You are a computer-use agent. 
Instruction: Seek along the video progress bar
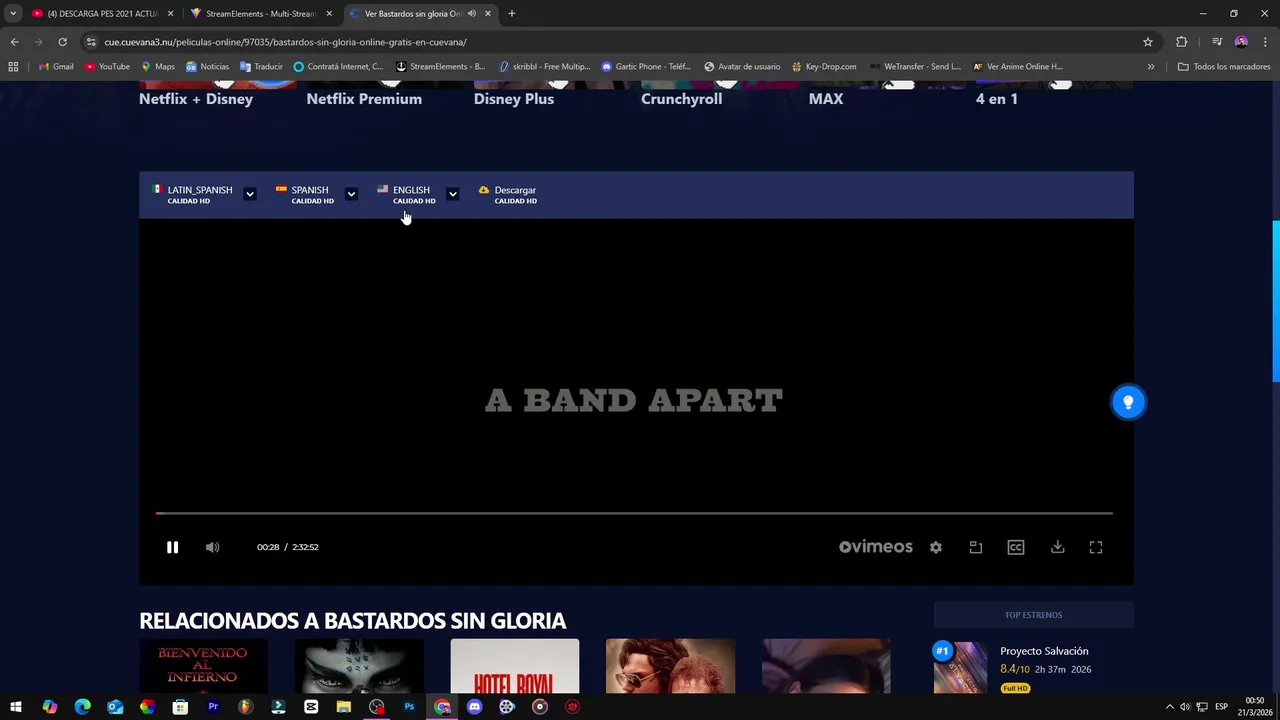(x=634, y=513)
